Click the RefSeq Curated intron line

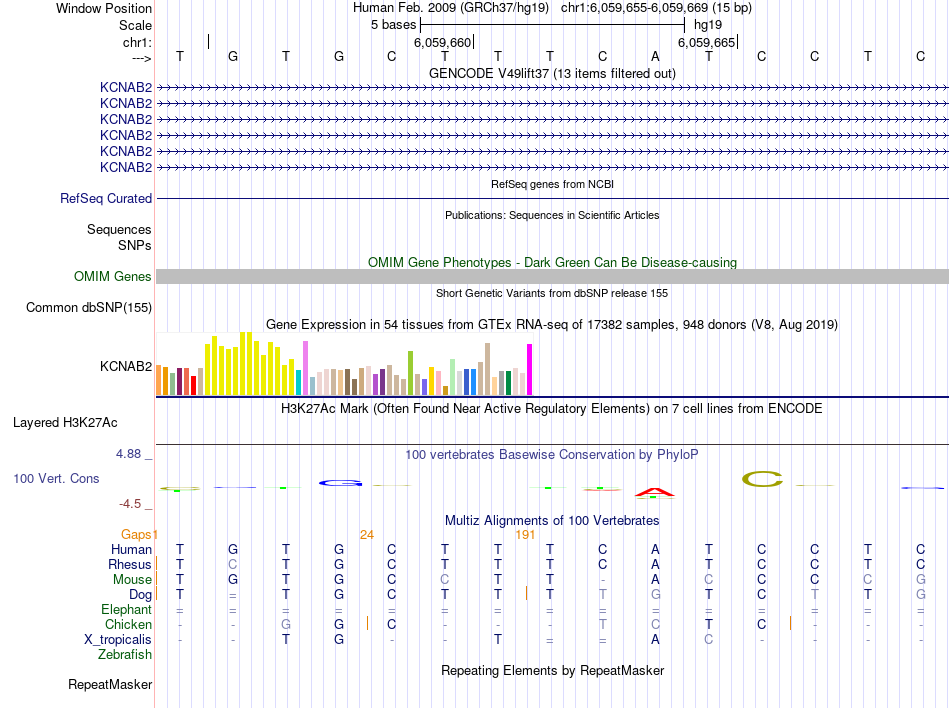coord(552,199)
